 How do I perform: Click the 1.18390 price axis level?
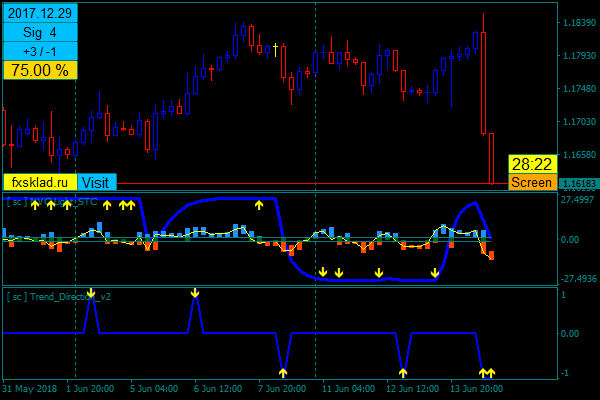[579, 23]
